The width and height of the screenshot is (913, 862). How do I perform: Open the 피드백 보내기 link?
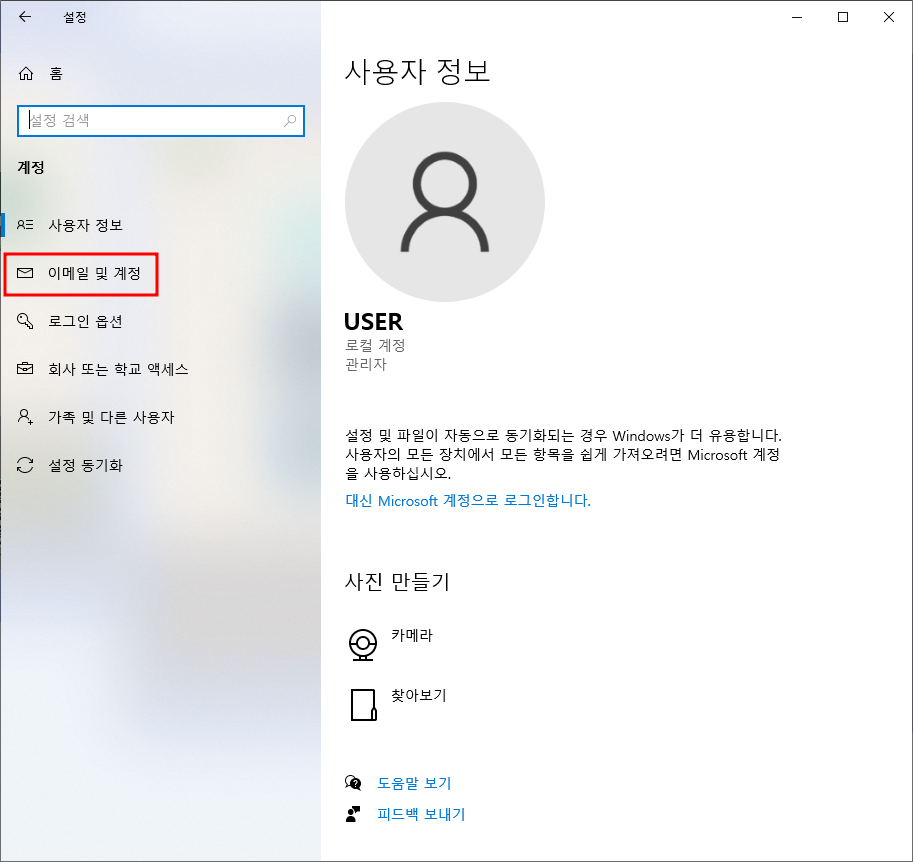421,814
